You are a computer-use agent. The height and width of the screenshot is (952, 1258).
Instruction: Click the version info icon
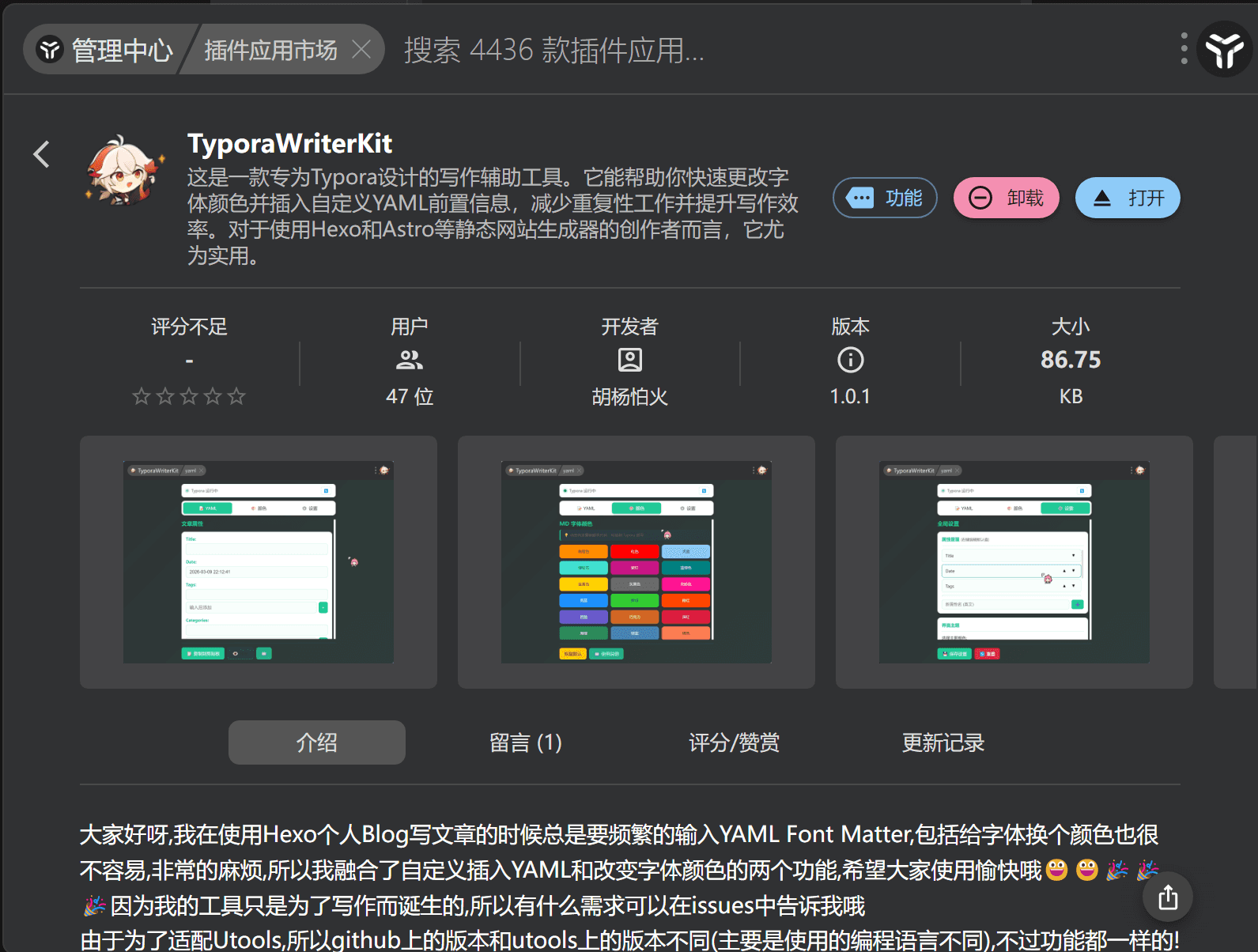click(x=851, y=360)
